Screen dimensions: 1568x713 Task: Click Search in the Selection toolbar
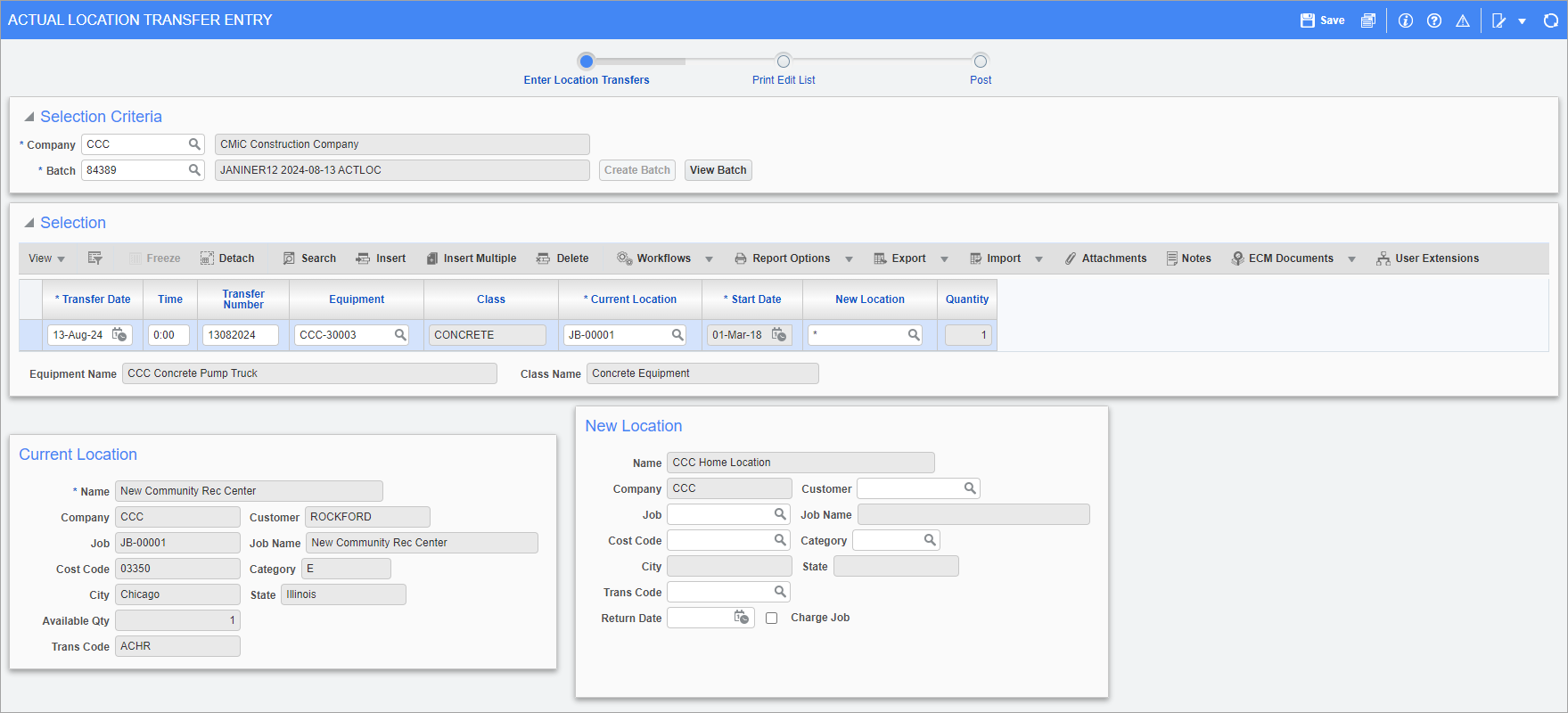[309, 258]
